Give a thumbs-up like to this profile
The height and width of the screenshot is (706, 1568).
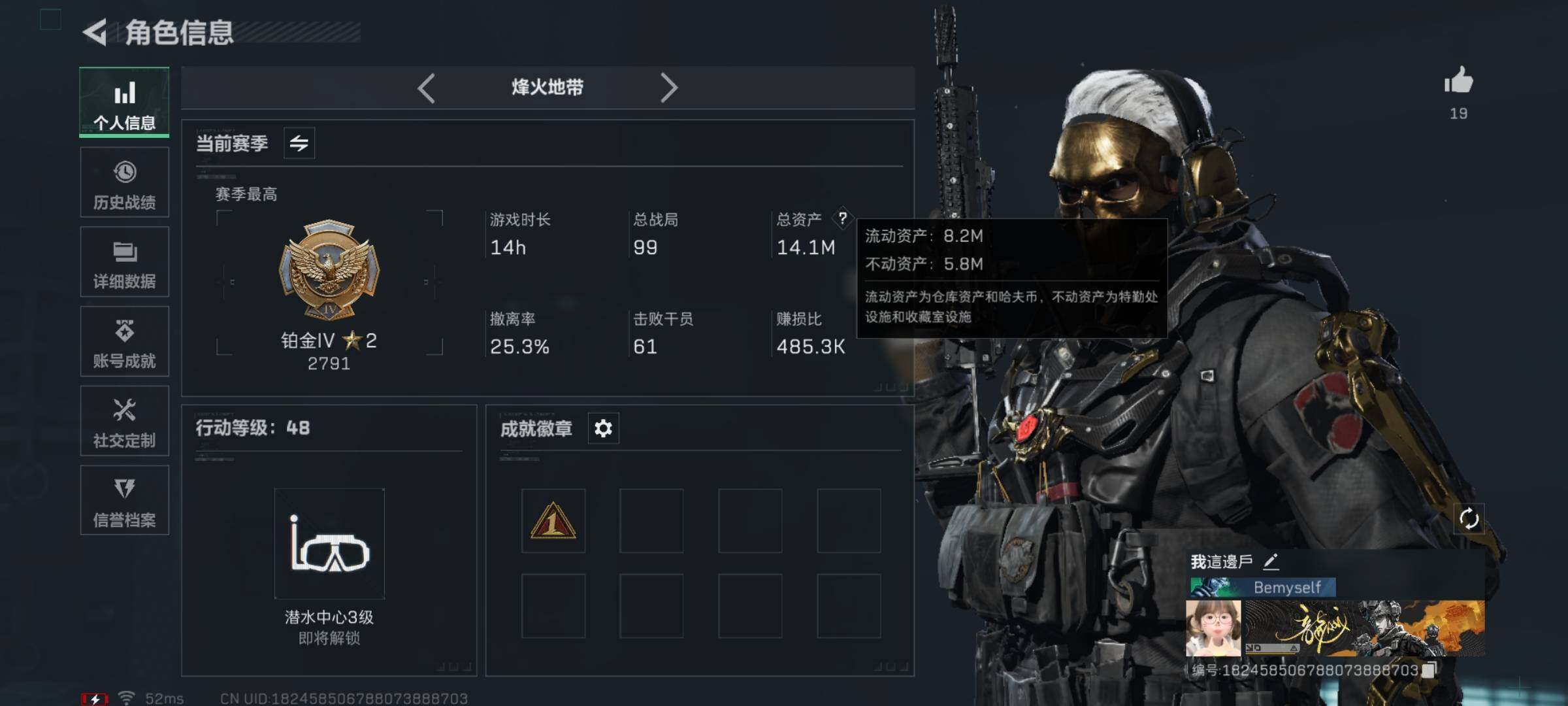(1459, 80)
